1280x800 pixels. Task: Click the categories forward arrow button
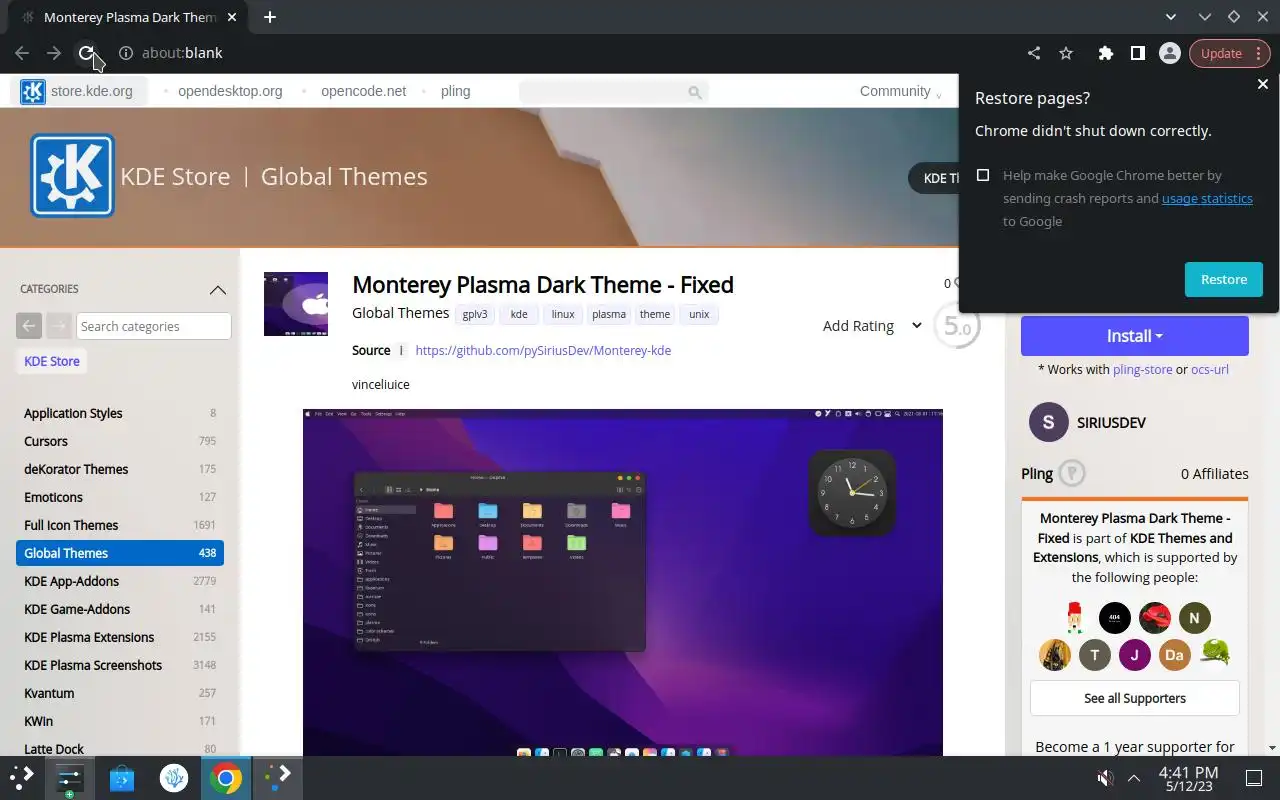click(x=59, y=326)
